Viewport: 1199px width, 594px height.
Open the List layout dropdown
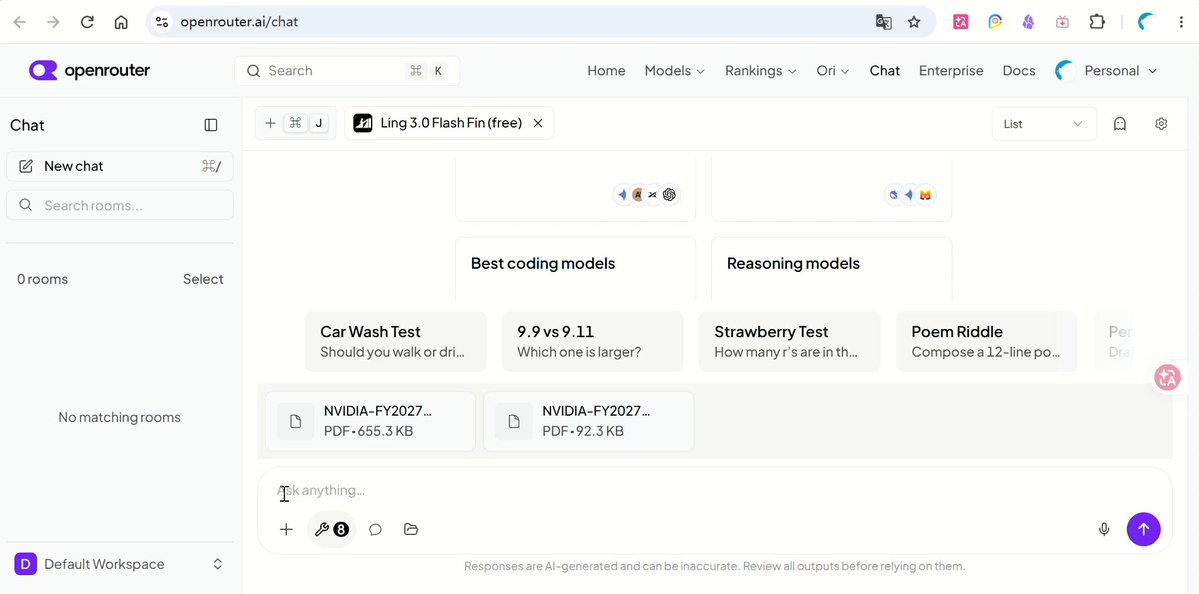click(1044, 124)
